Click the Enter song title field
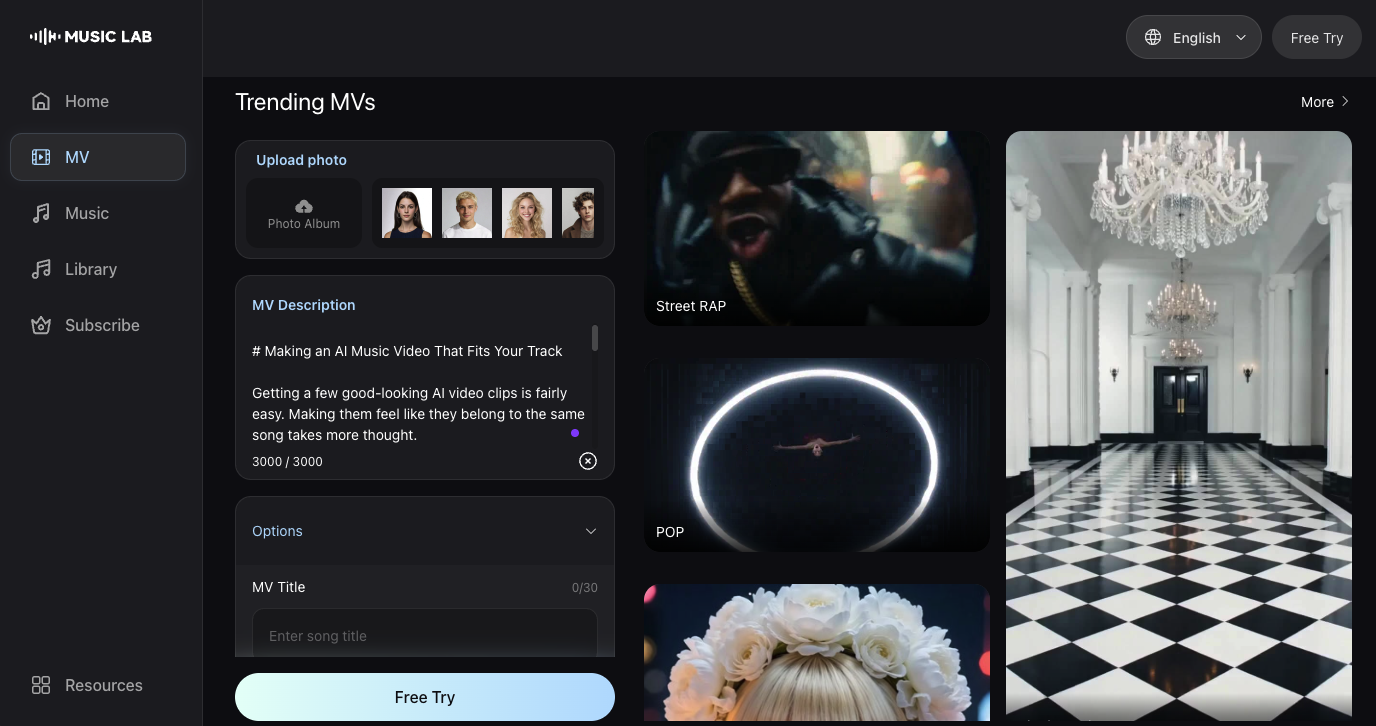 [425, 635]
